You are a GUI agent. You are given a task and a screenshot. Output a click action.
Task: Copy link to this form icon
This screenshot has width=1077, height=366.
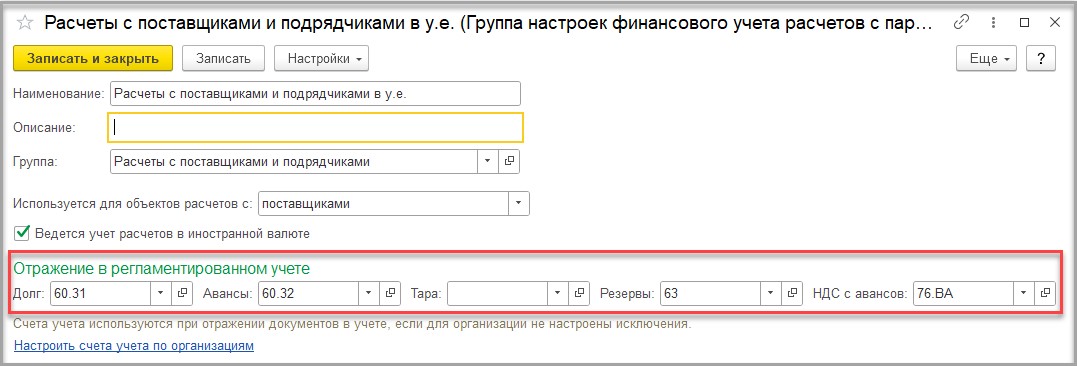pos(962,23)
